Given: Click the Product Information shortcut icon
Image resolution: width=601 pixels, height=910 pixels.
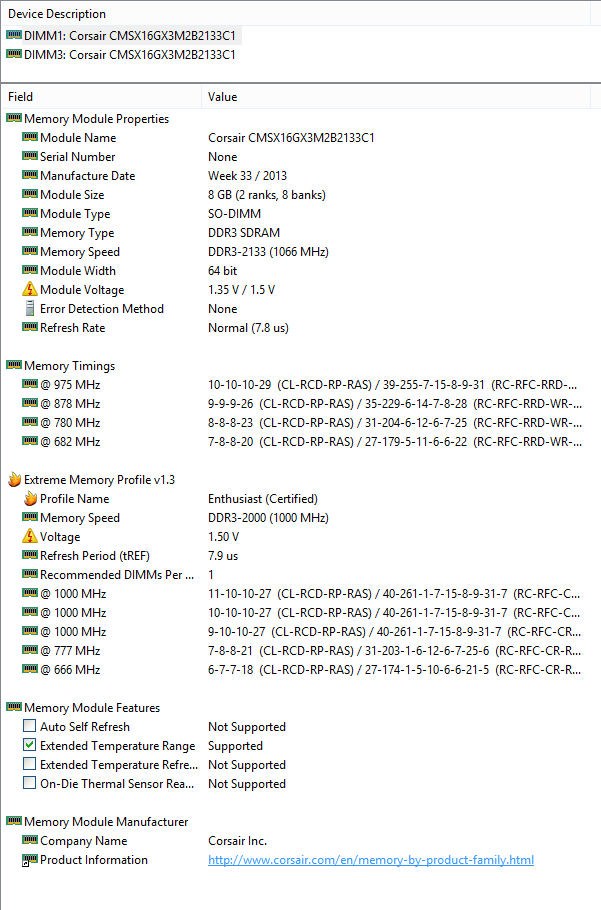Looking at the screenshot, I should [30, 860].
